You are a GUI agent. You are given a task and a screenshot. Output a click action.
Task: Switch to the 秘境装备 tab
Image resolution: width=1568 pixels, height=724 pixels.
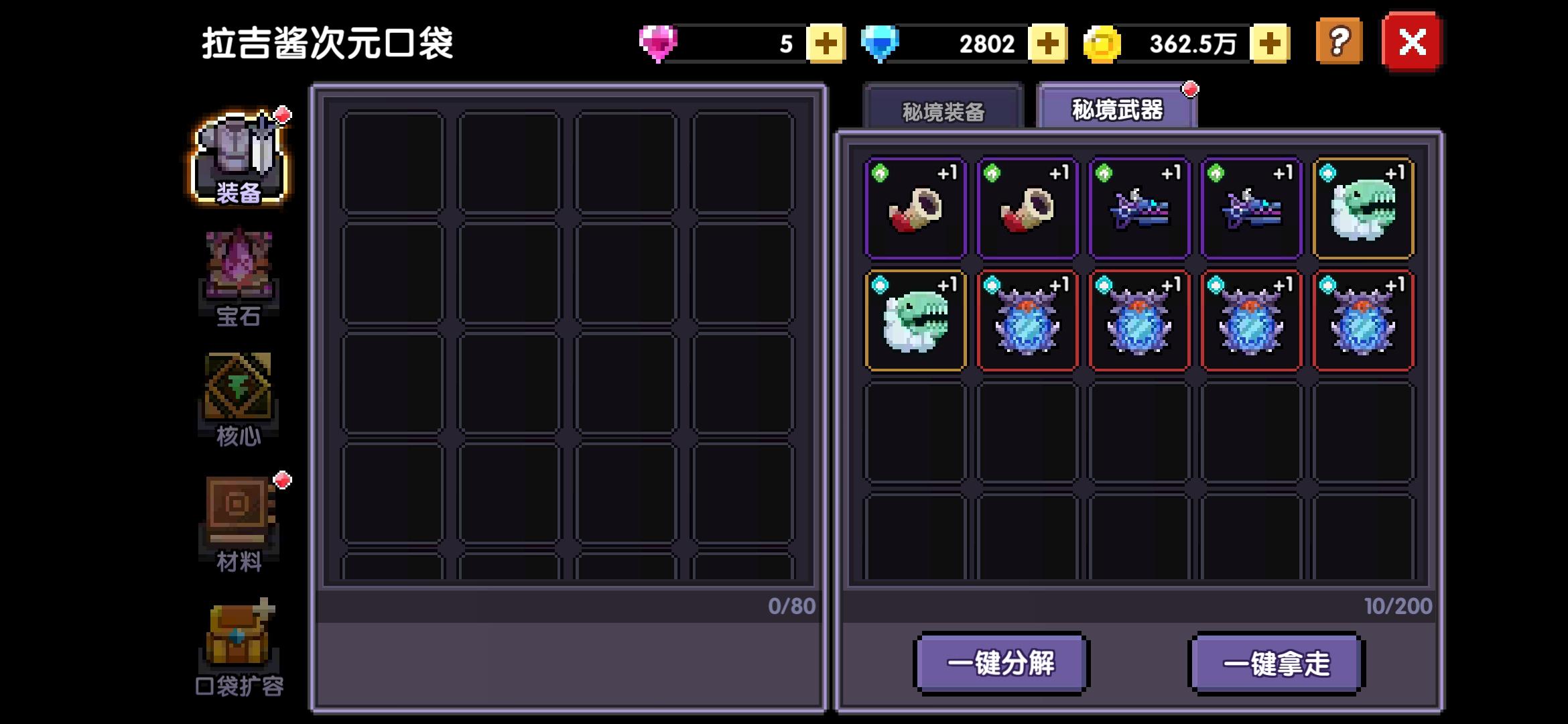click(x=943, y=108)
